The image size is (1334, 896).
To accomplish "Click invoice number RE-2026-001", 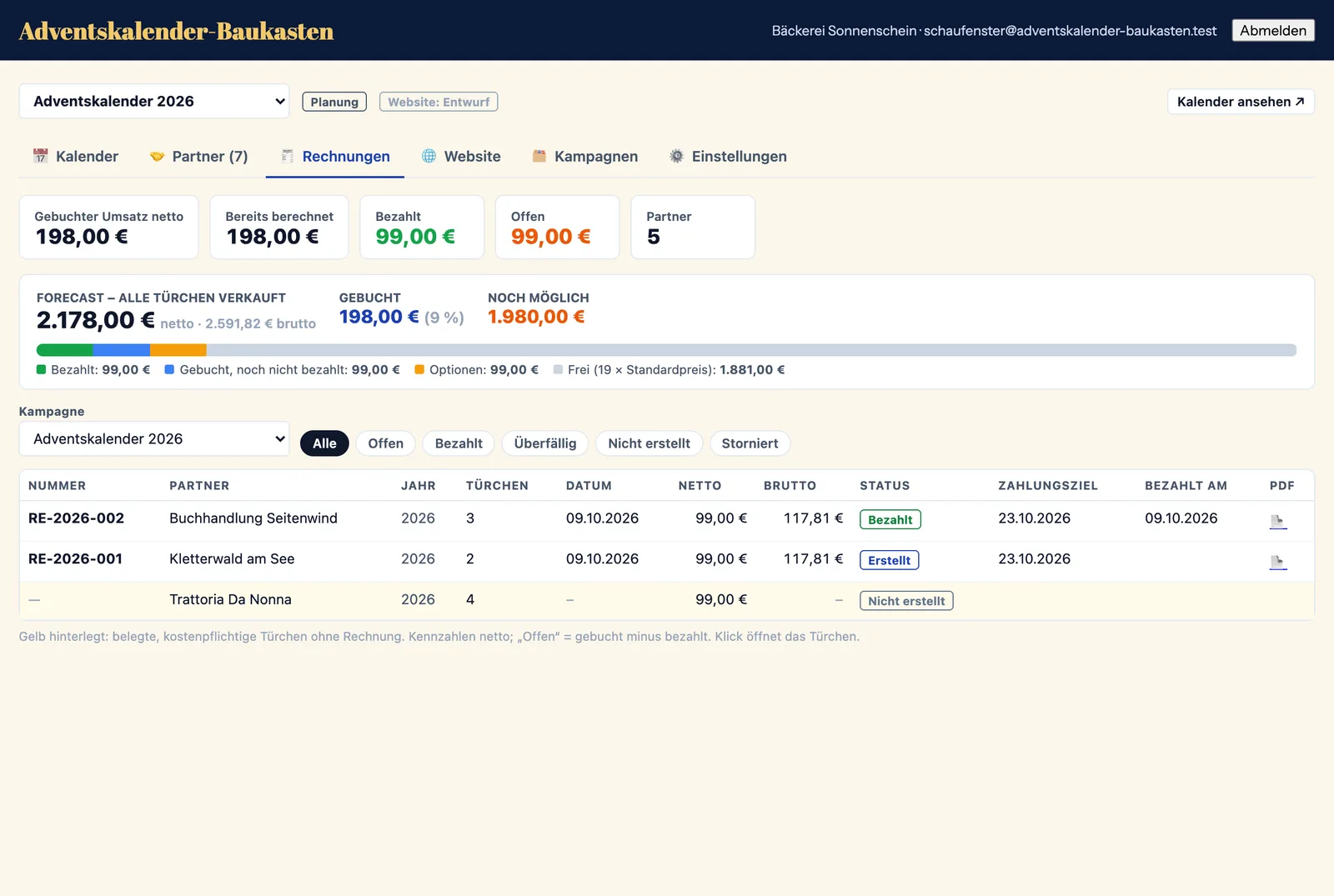I will (x=75, y=559).
